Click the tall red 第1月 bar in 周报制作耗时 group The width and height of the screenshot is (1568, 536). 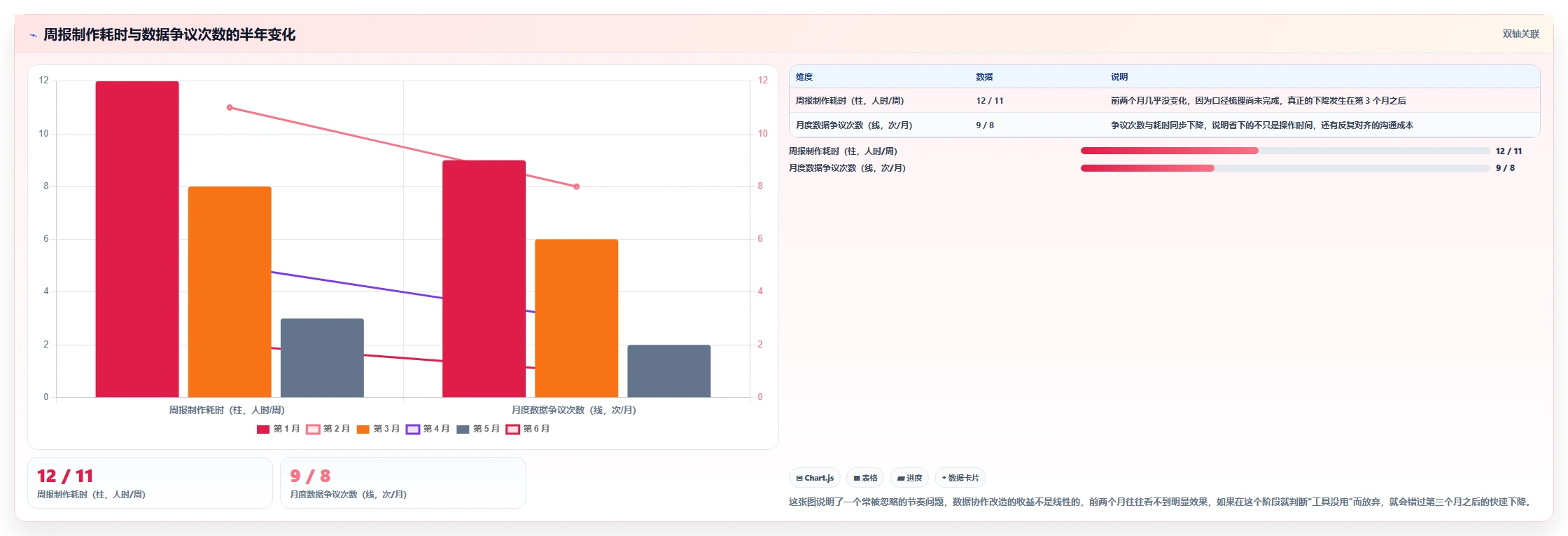point(137,239)
